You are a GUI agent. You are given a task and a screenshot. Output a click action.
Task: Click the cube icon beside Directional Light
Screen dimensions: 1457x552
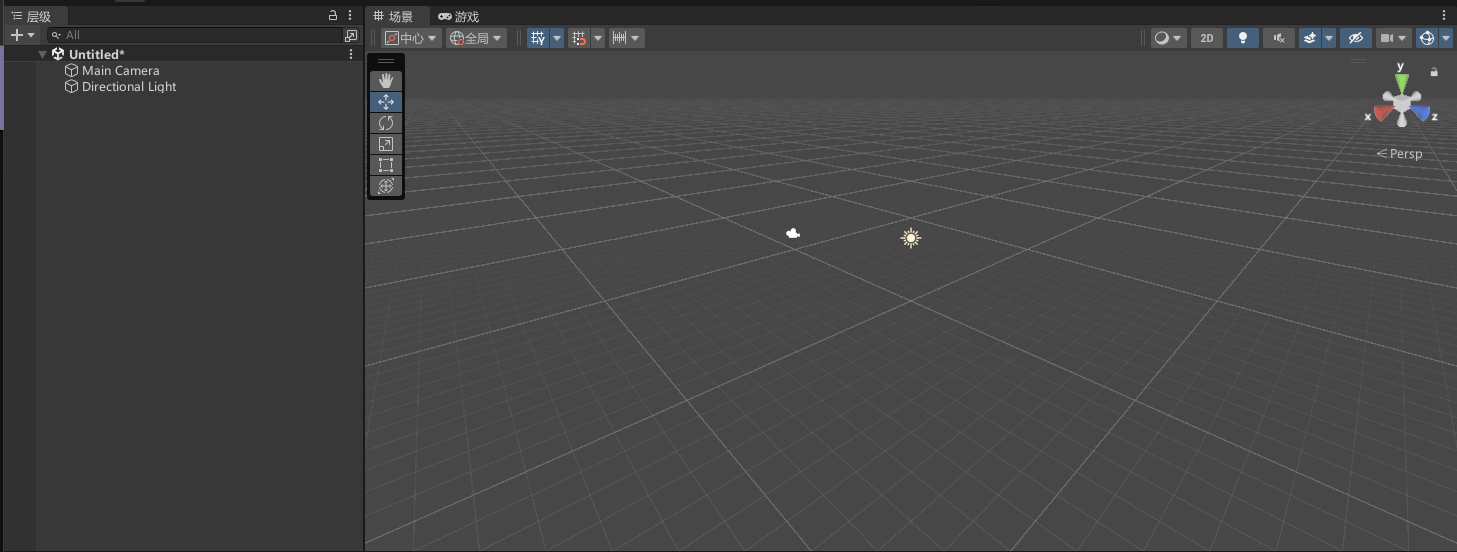click(71, 86)
